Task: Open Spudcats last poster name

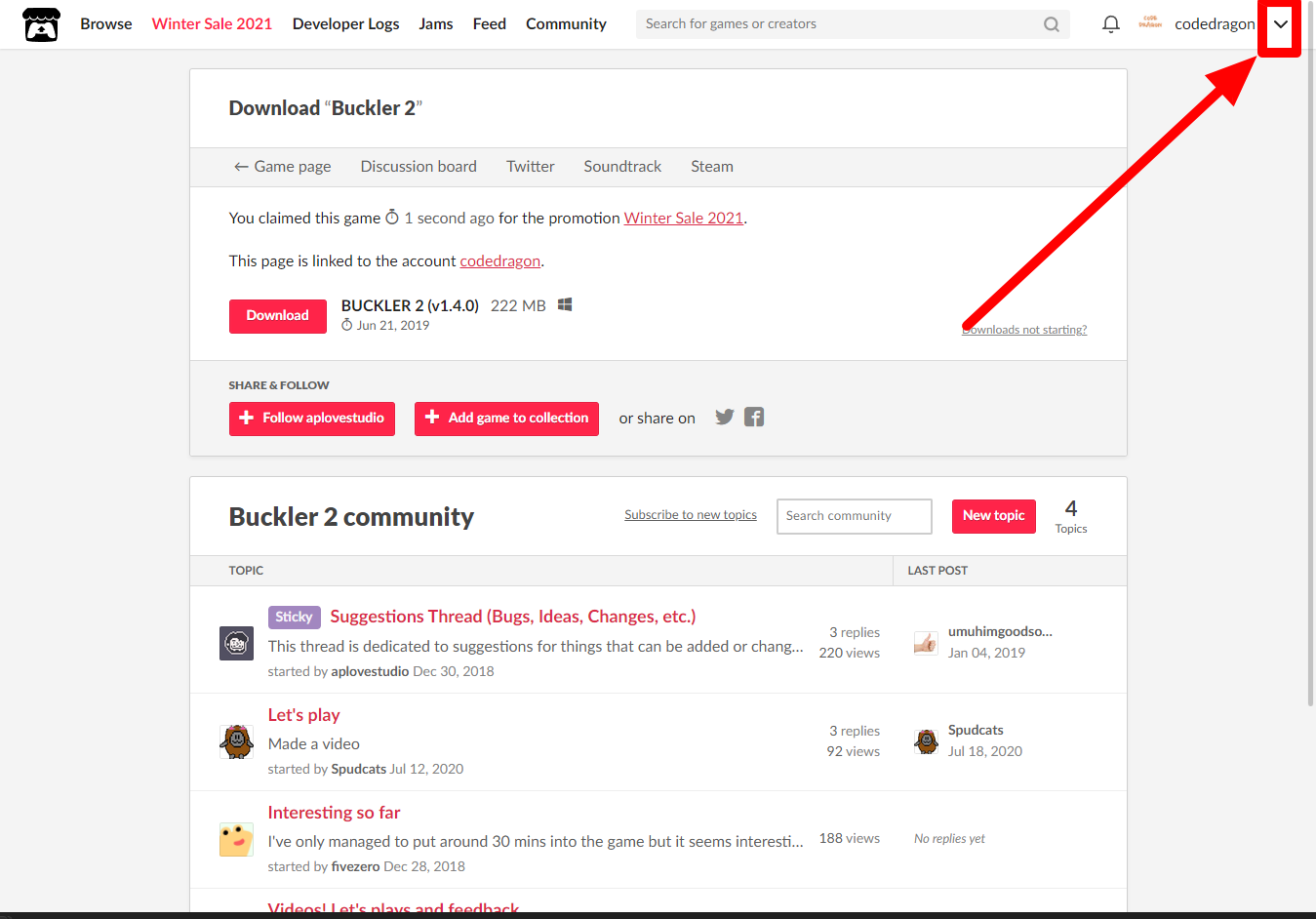Action: click(x=976, y=730)
